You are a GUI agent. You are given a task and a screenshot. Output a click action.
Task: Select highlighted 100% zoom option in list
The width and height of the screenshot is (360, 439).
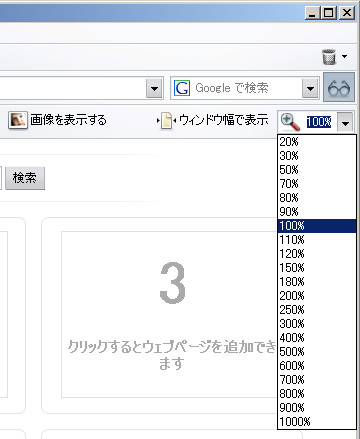317,226
